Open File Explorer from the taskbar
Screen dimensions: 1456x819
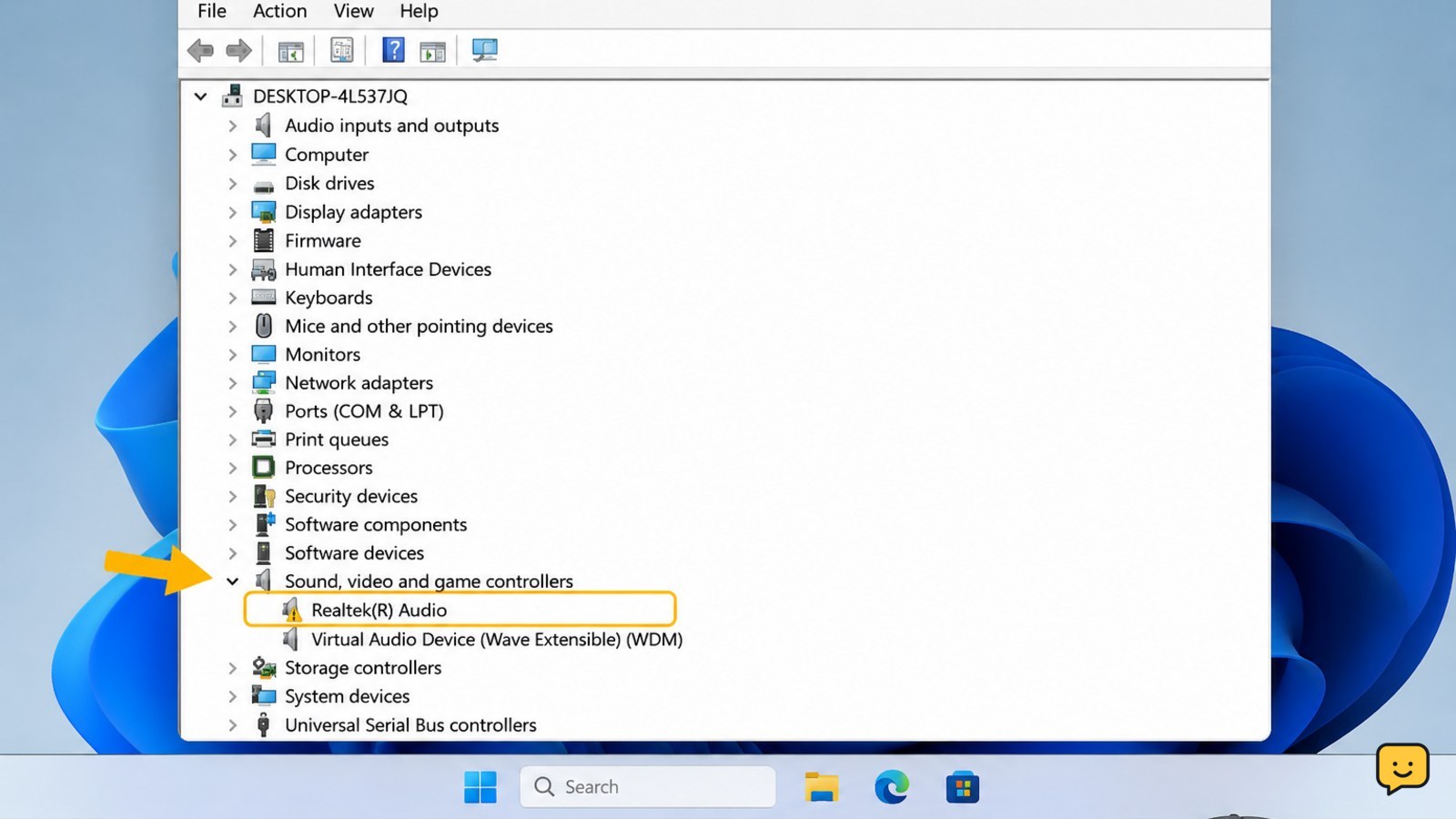tap(822, 787)
